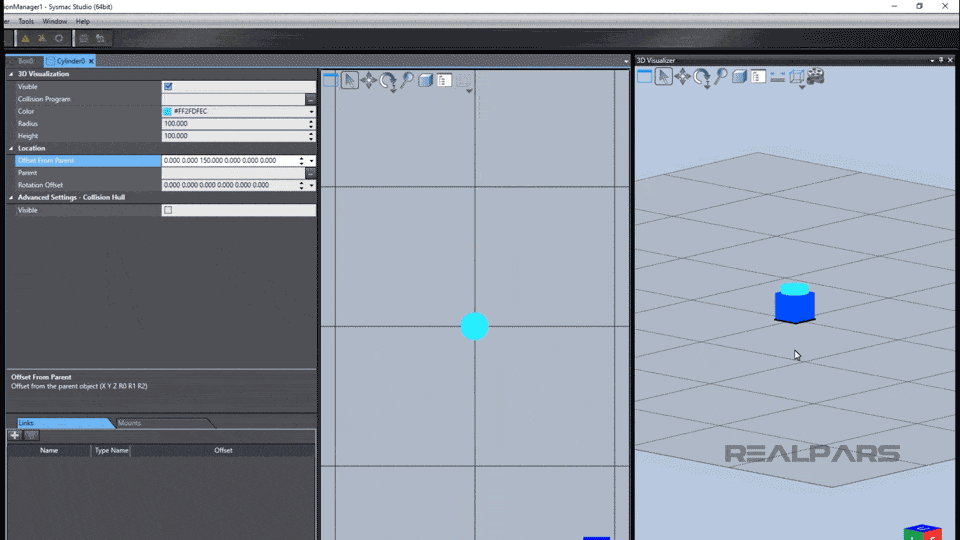The height and width of the screenshot is (540, 960).
Task: Activate the zoom magnifier in 3D Visualizer
Action: tap(721, 77)
